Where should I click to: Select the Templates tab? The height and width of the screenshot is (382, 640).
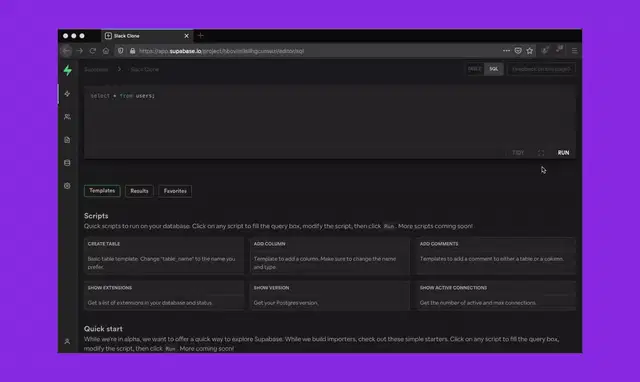coord(102,191)
